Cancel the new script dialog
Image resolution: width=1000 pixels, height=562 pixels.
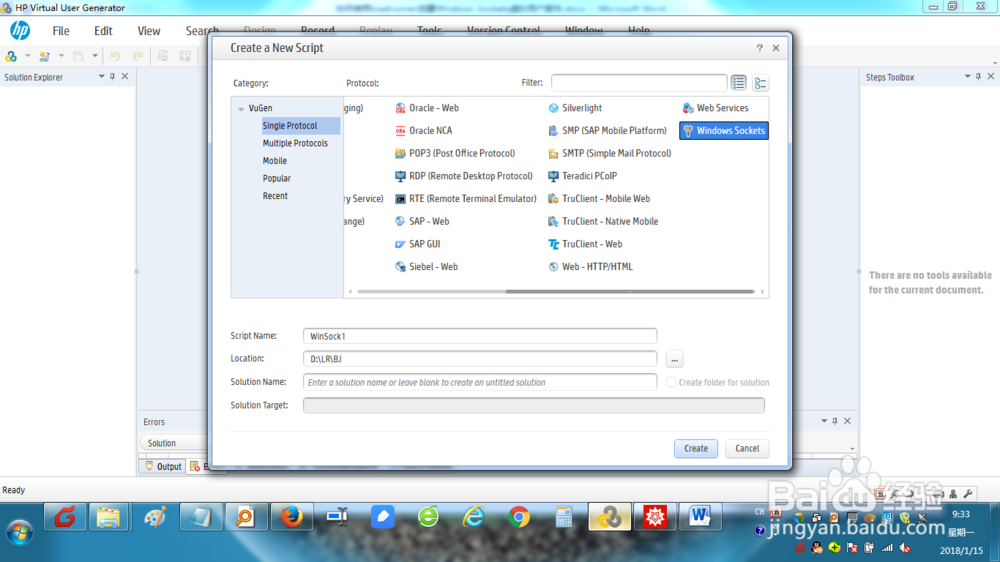[x=747, y=448]
